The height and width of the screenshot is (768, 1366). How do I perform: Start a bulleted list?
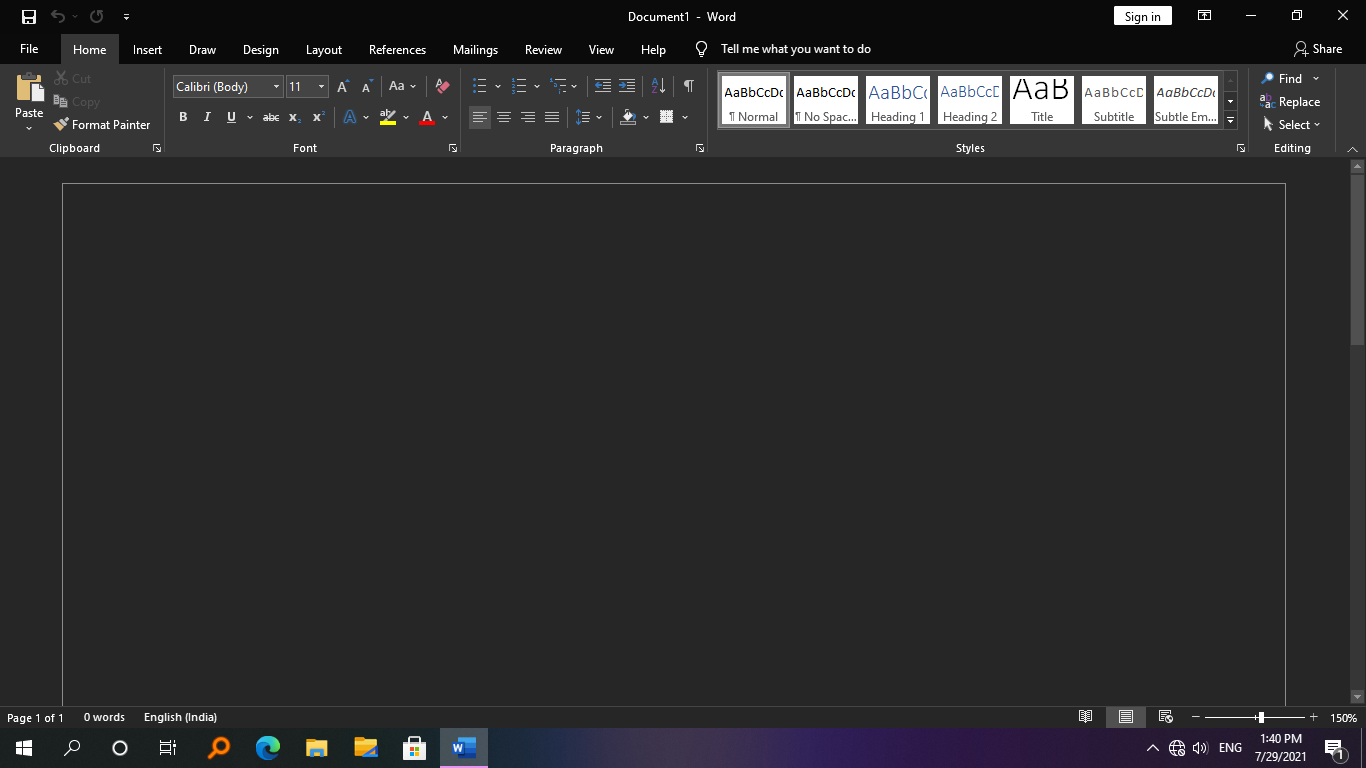(480, 87)
